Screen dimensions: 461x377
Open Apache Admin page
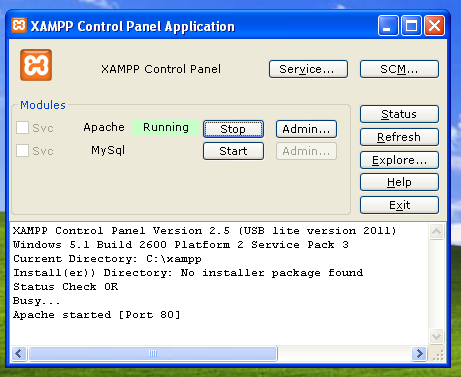click(306, 129)
